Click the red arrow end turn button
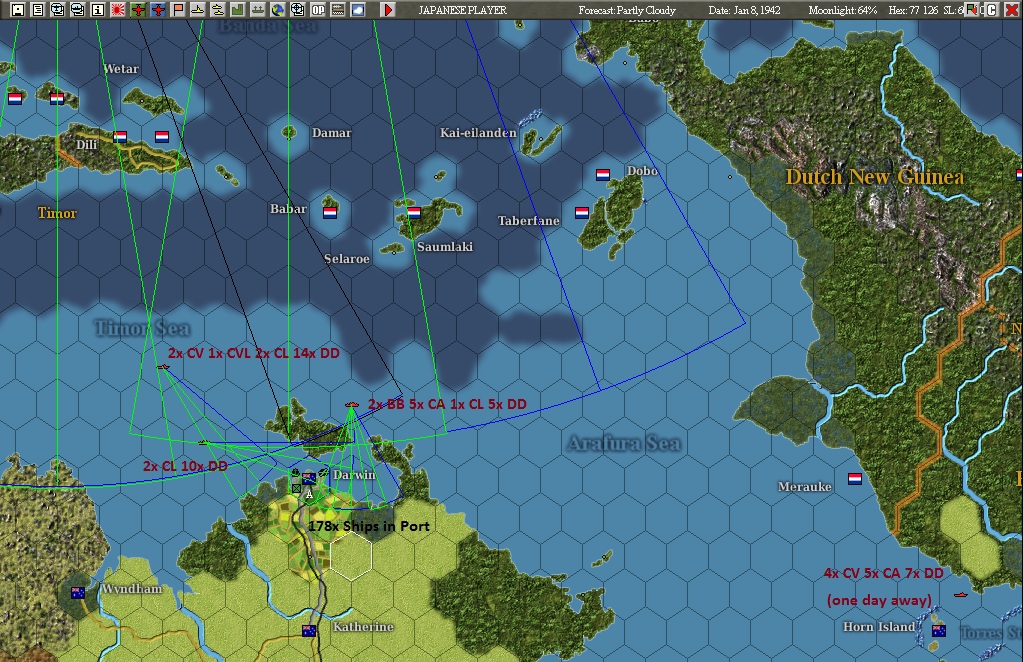 [x=388, y=10]
